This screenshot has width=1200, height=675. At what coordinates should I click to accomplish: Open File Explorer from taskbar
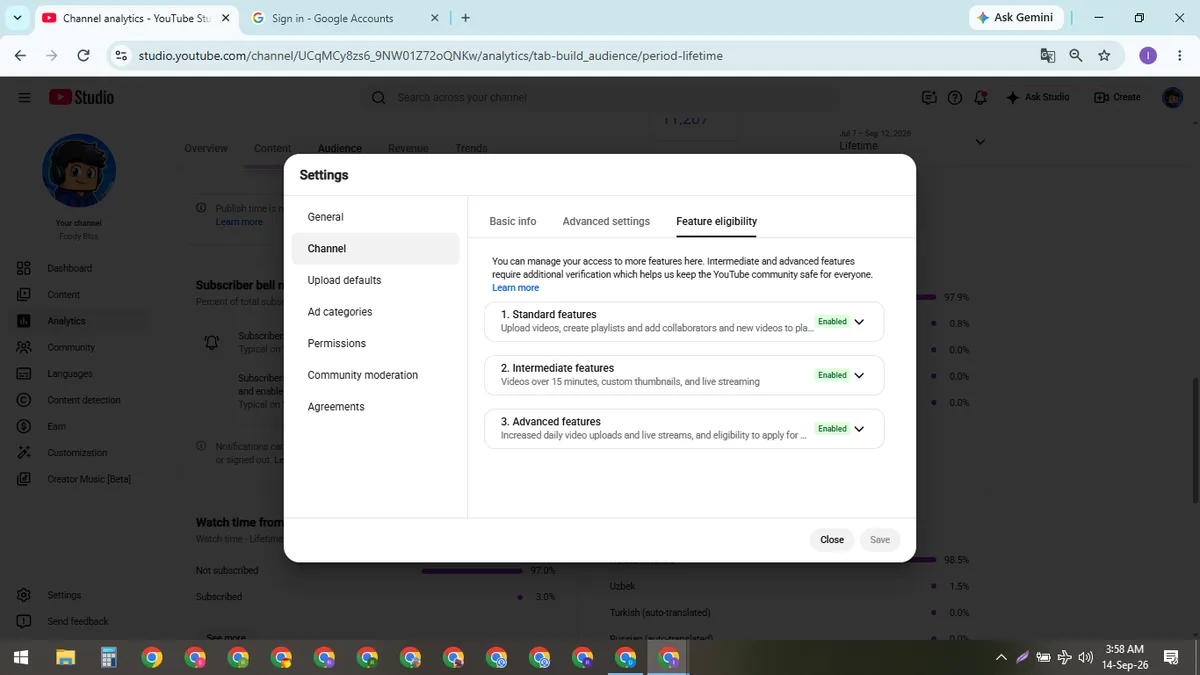click(66, 657)
